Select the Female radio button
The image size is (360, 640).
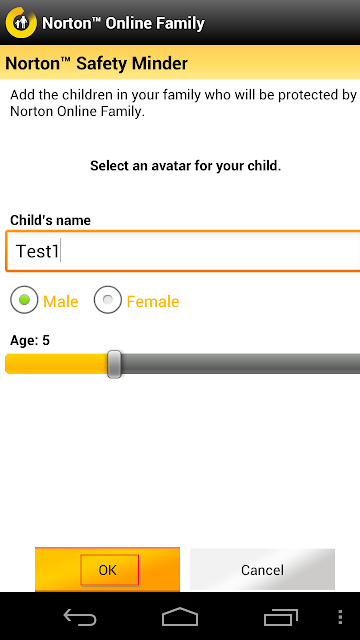107,300
